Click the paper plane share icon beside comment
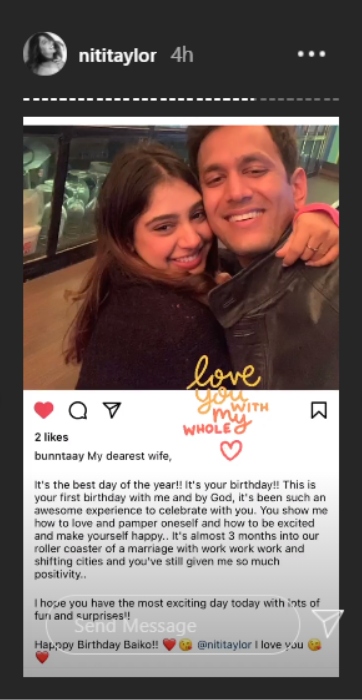The image size is (362, 700). pos(112,409)
